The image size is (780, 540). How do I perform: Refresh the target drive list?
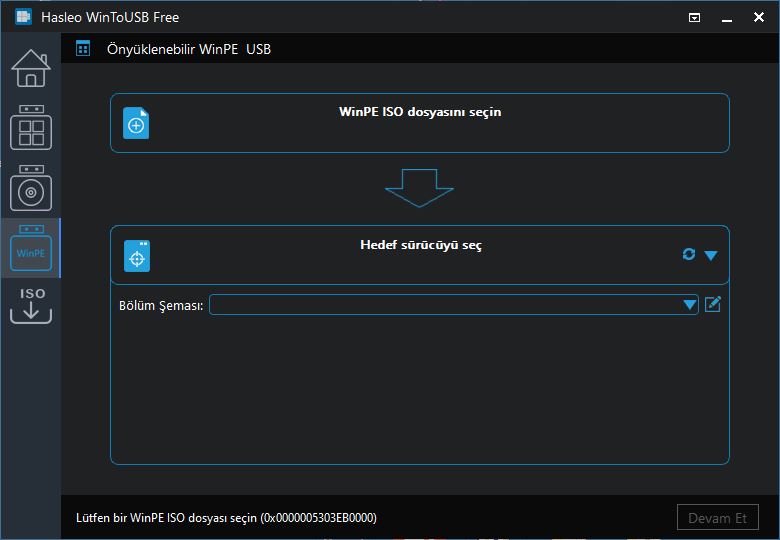point(689,255)
